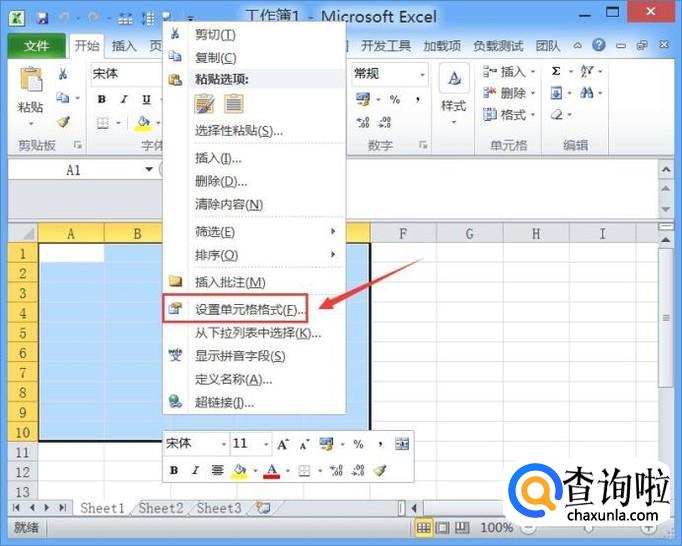Toggle Bold in the mini toolbar
The height and width of the screenshot is (546, 682).
[x=174, y=470]
